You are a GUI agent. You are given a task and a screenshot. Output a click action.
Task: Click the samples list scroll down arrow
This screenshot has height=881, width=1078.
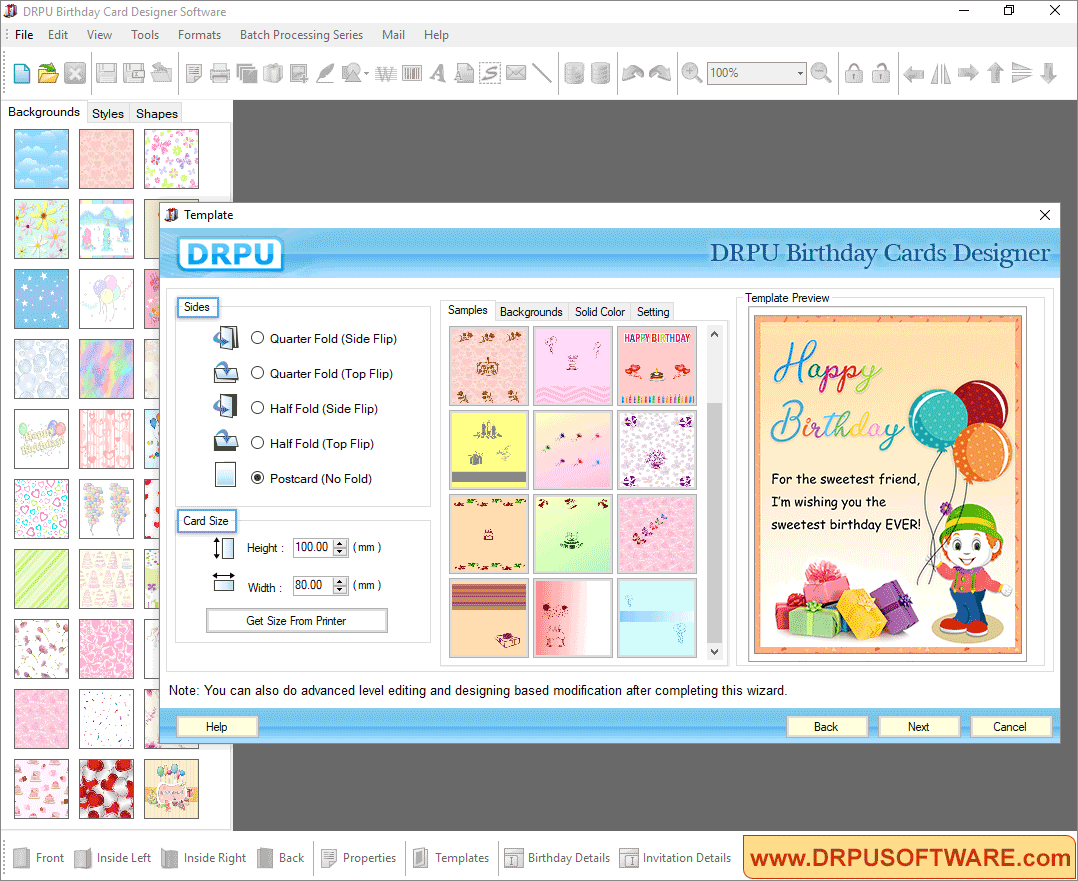click(714, 651)
